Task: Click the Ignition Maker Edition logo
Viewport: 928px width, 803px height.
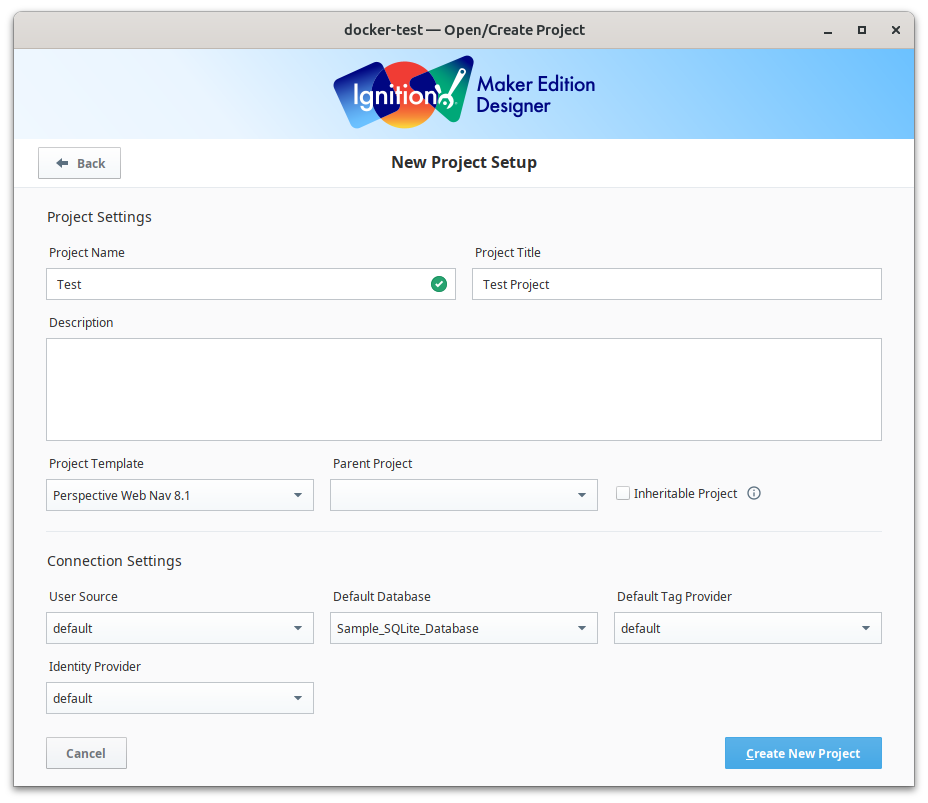Action: tap(463, 93)
